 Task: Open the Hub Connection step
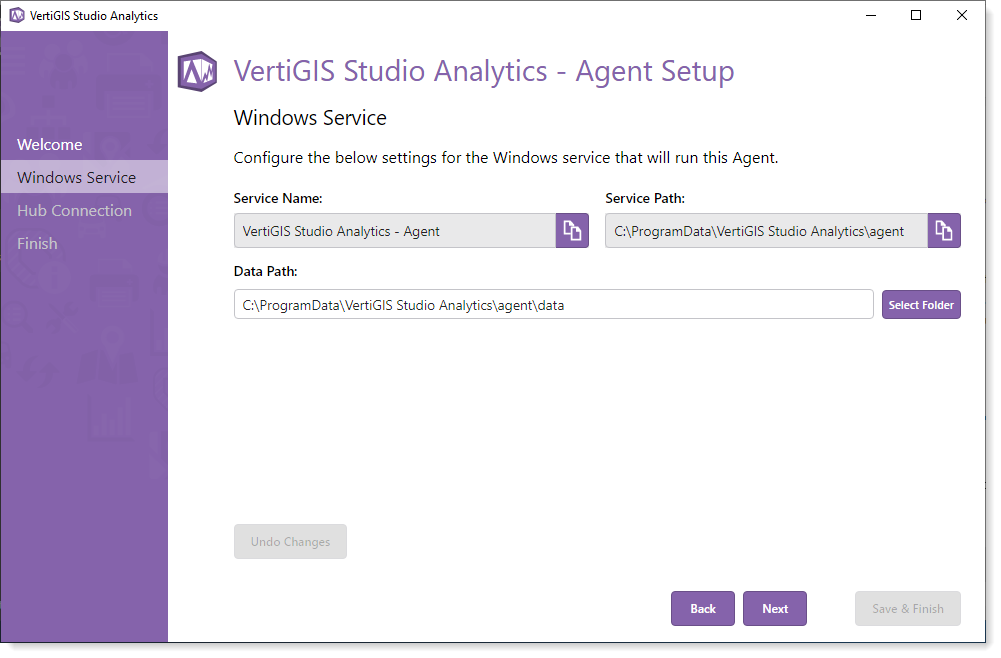[x=75, y=211]
